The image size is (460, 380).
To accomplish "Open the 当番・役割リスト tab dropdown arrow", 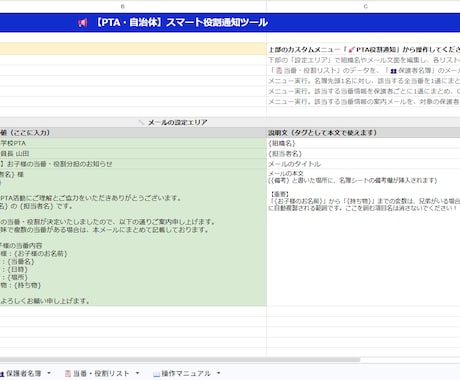I will tap(137, 373).
